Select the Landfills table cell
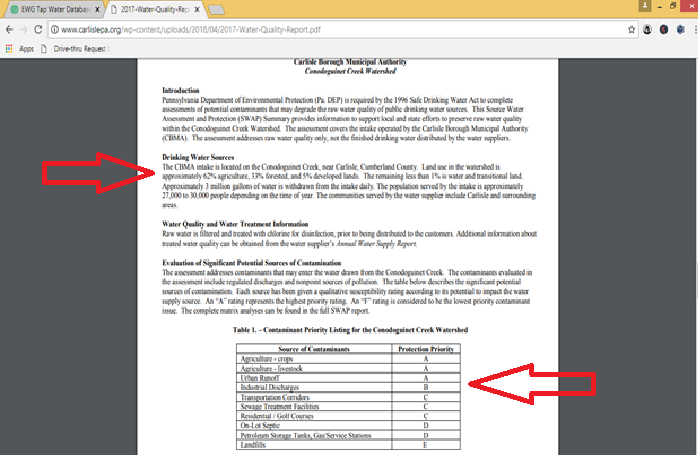 pos(314,445)
